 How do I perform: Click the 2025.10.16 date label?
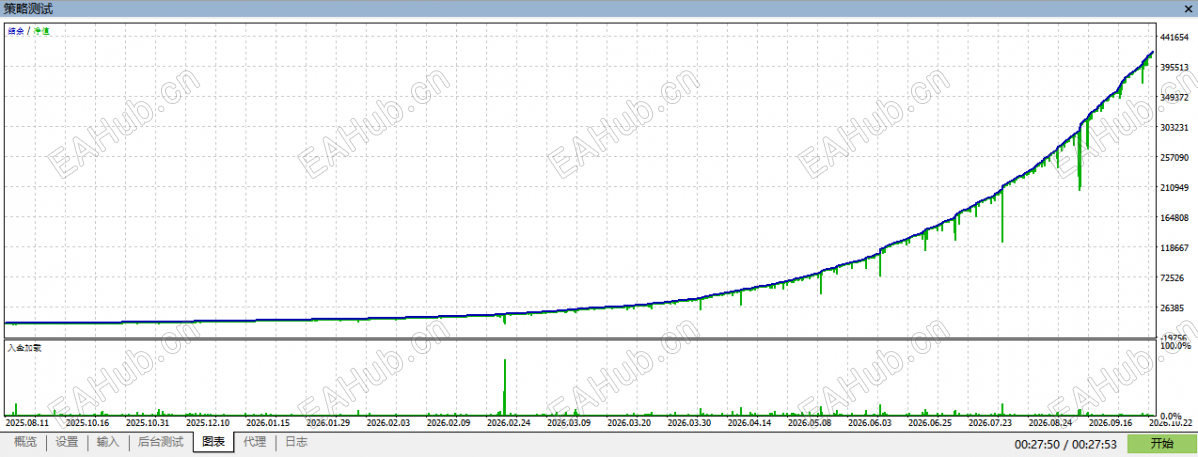click(x=87, y=422)
